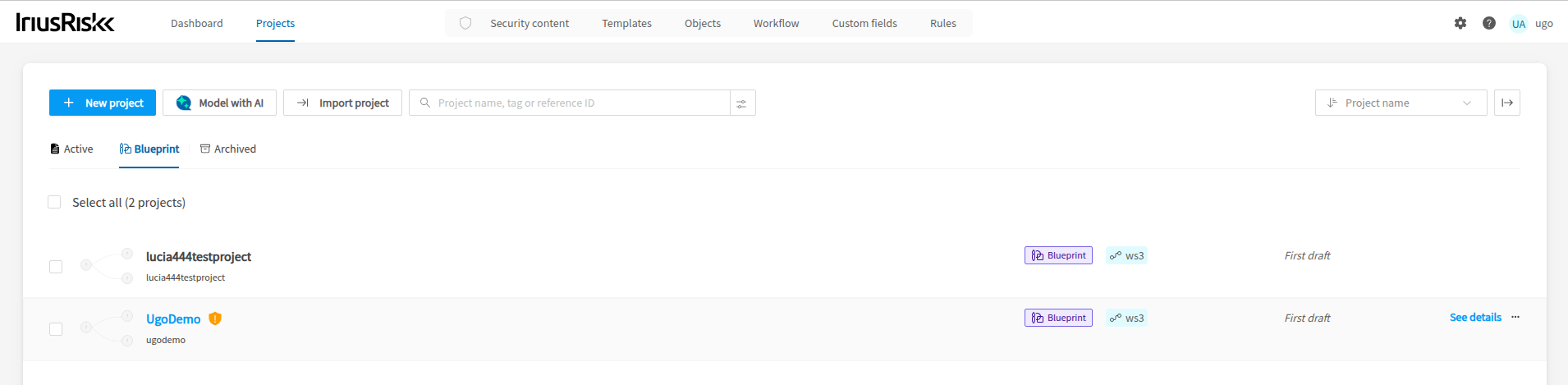This screenshot has height=385, width=1568.
Task: Open the Projects menu
Action: [x=275, y=23]
